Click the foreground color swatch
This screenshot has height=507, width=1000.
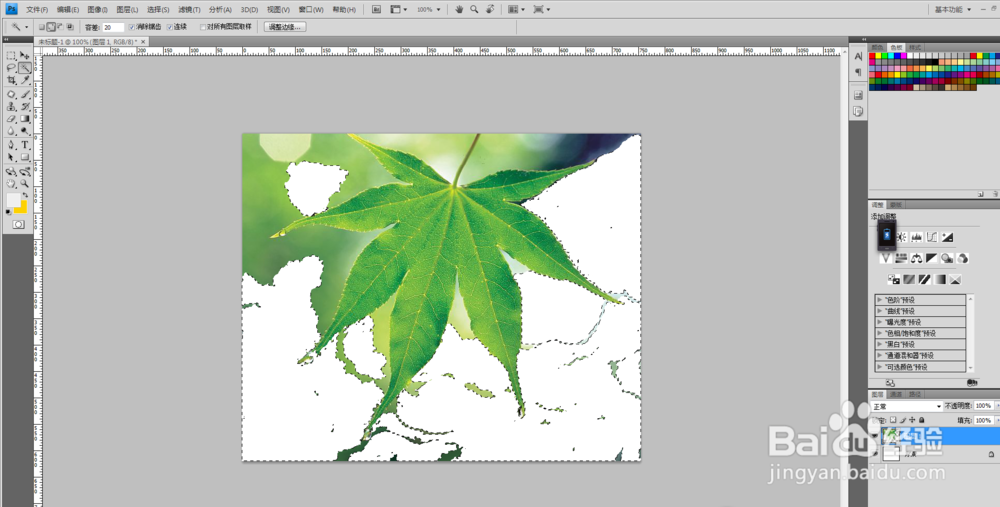tap(13, 200)
